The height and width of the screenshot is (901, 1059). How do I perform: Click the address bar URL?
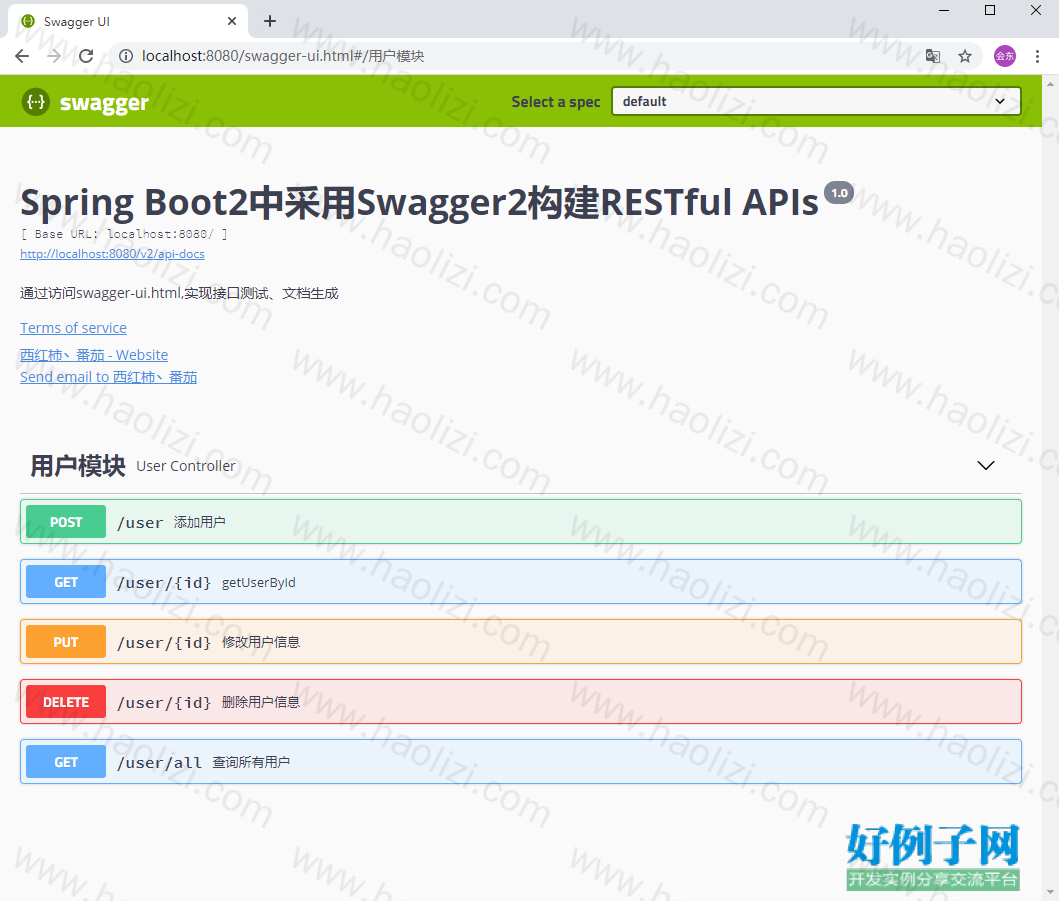[283, 56]
